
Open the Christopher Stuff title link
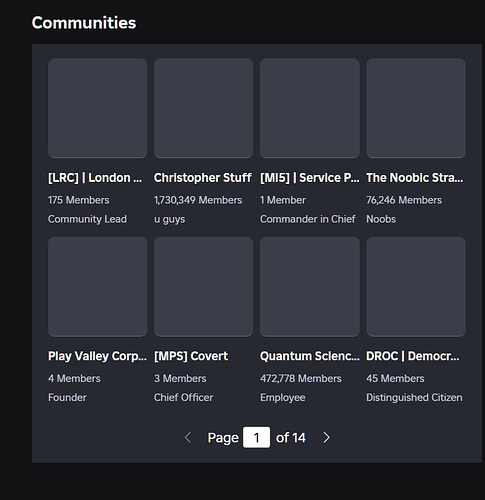(x=203, y=178)
